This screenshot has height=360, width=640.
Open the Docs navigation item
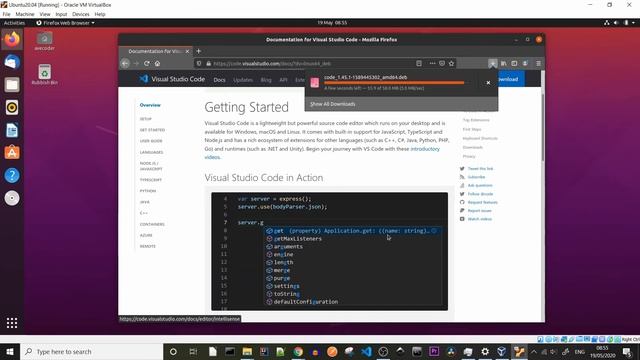point(219,80)
